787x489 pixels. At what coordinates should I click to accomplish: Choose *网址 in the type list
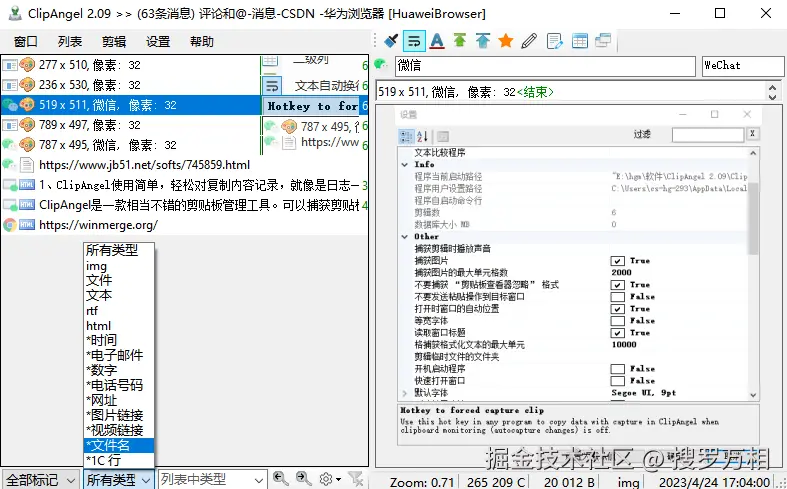[119, 400]
